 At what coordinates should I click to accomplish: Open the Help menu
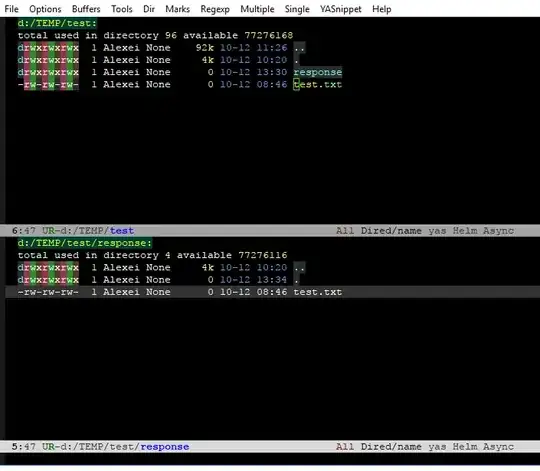(x=382, y=9)
